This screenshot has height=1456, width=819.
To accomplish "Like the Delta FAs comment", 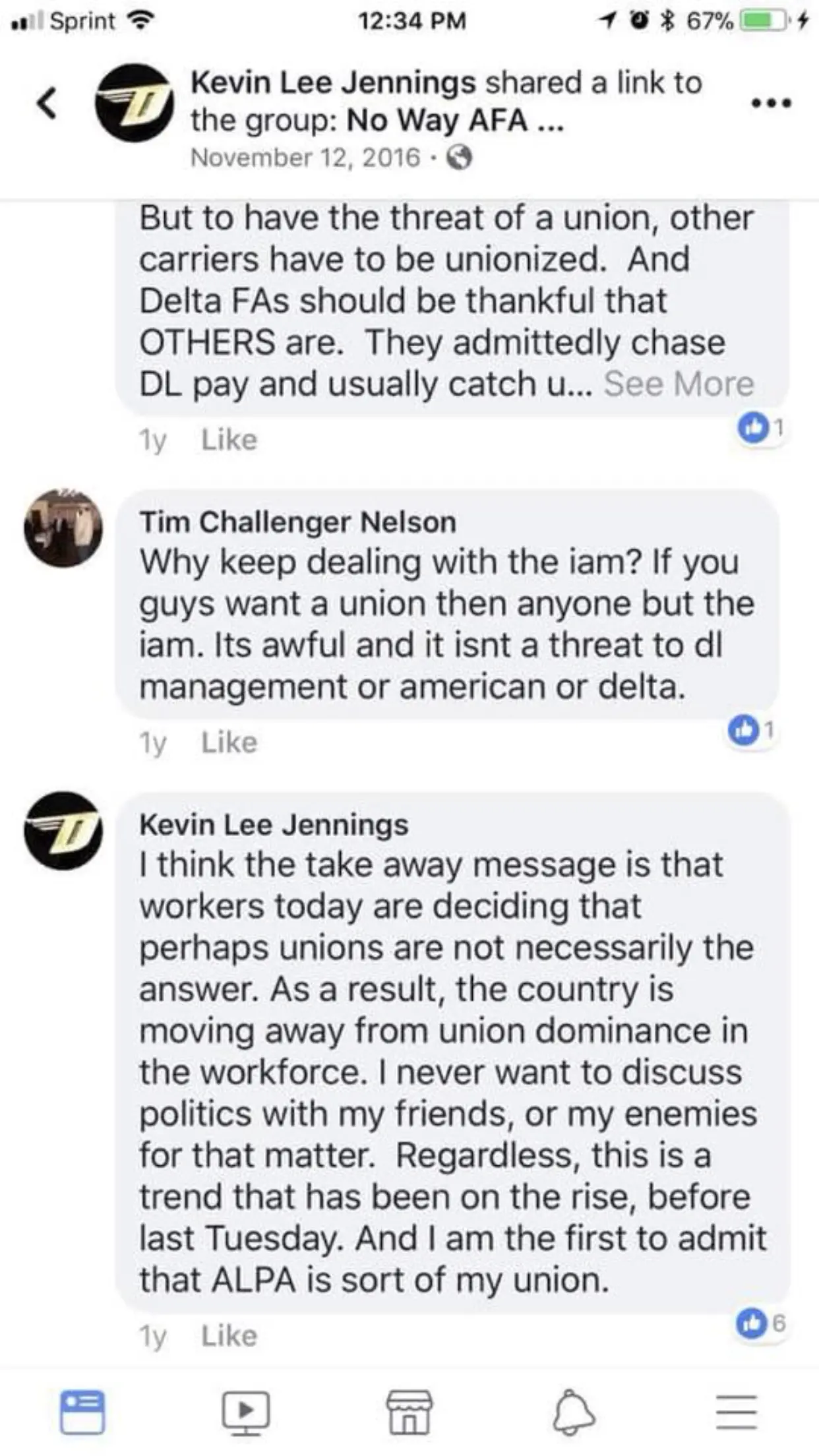I will pos(229,440).
